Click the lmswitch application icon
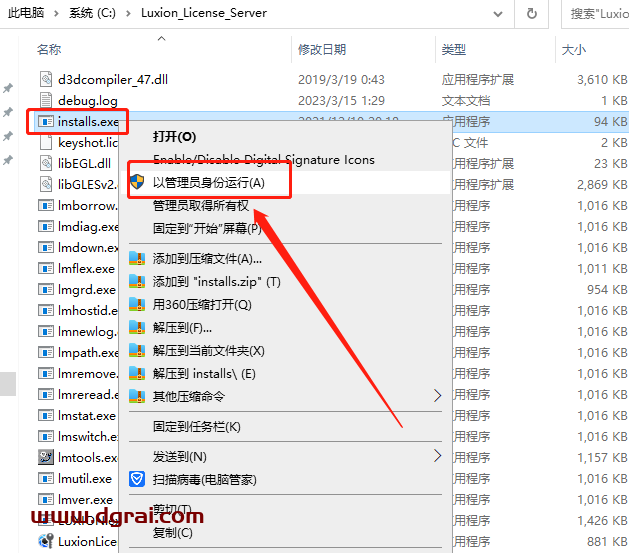This screenshot has height=553, width=629. point(46,436)
